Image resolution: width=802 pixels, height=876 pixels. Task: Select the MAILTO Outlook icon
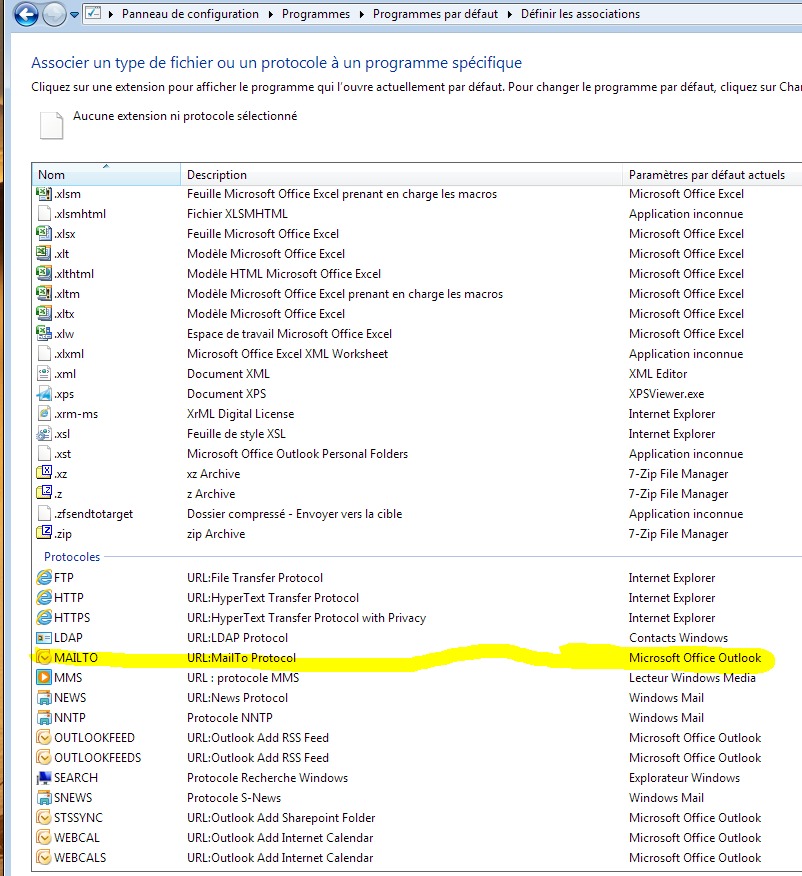coord(44,658)
